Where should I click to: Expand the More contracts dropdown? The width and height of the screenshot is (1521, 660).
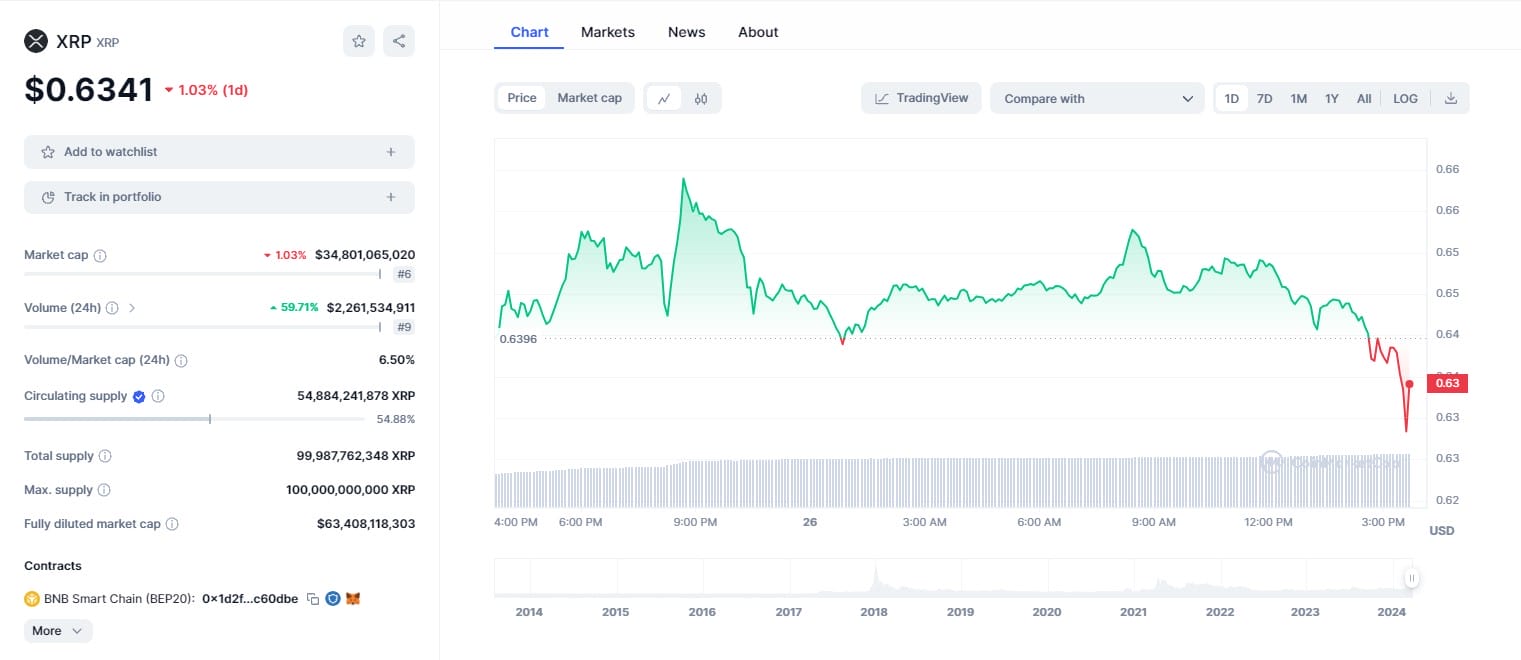click(58, 631)
